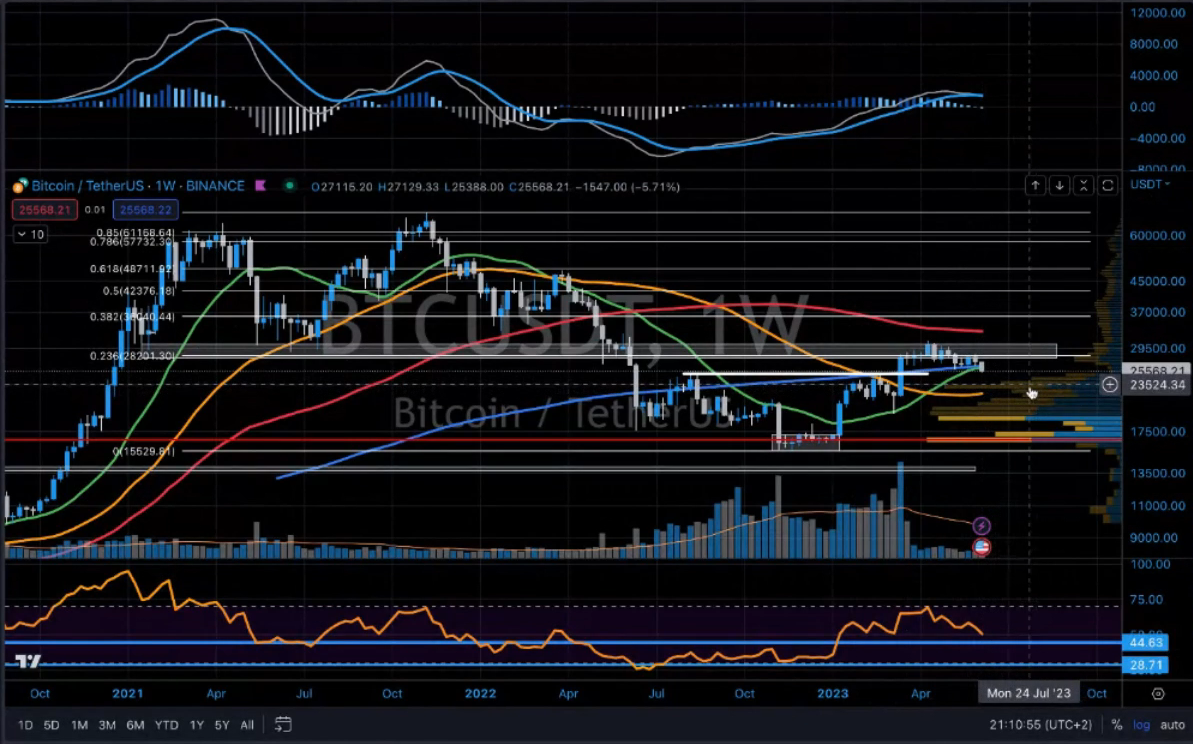Screen dimensions: 1193x744
Task: Click the red sell price 25568.21 button
Action: click(x=41, y=209)
